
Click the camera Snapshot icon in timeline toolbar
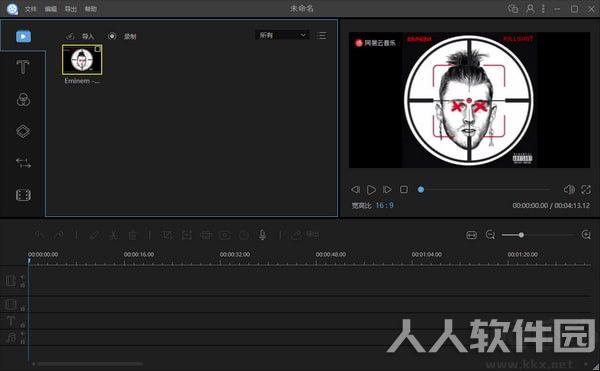pyautogui.click(x=225, y=235)
